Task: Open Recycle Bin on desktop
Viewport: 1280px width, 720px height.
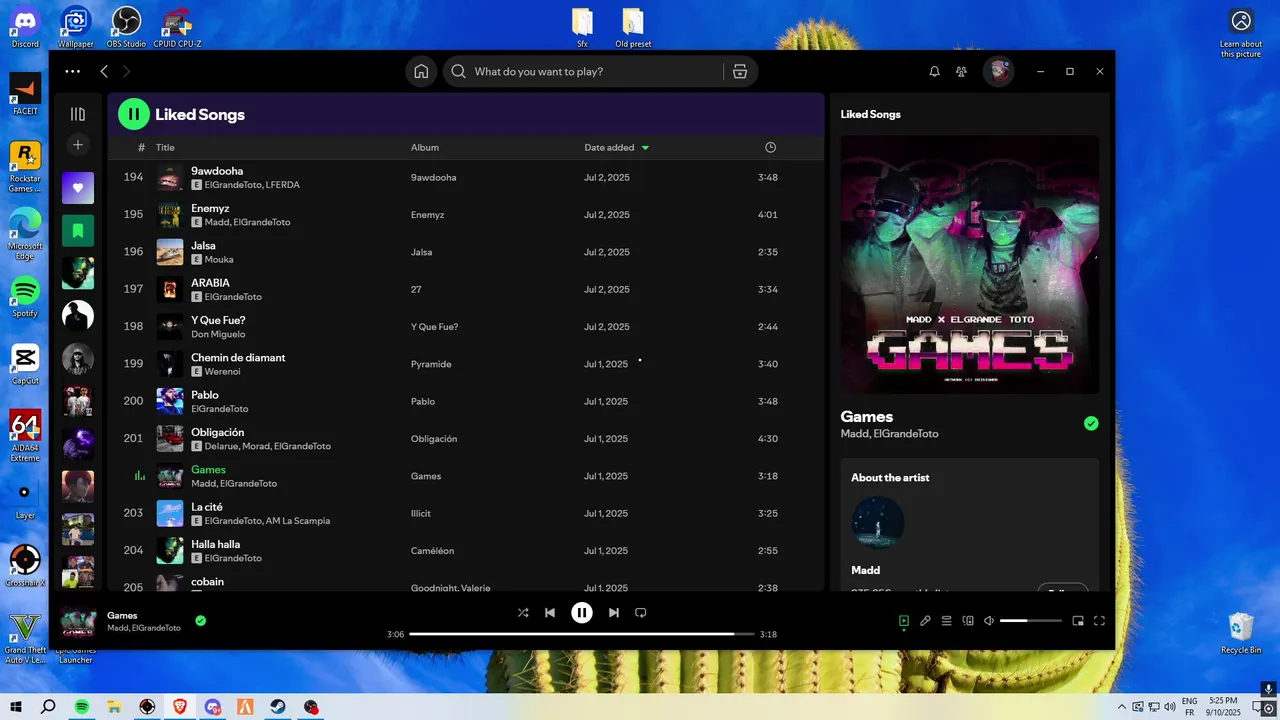Action: pos(1241,633)
